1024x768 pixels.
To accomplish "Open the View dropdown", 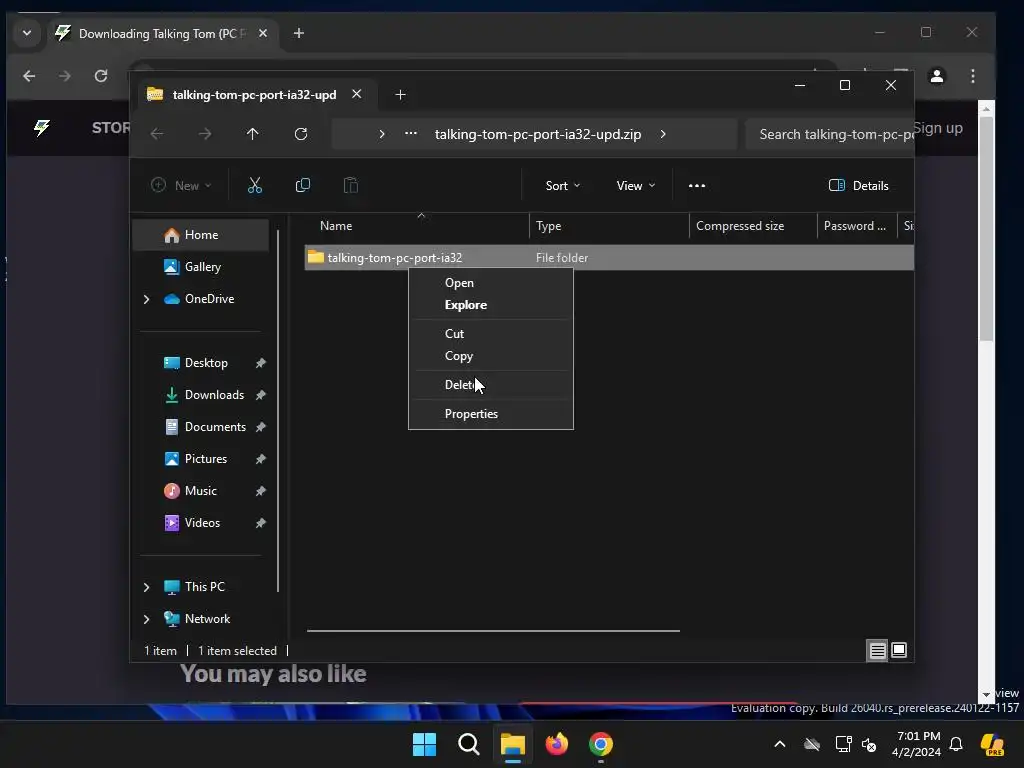I will tap(635, 185).
